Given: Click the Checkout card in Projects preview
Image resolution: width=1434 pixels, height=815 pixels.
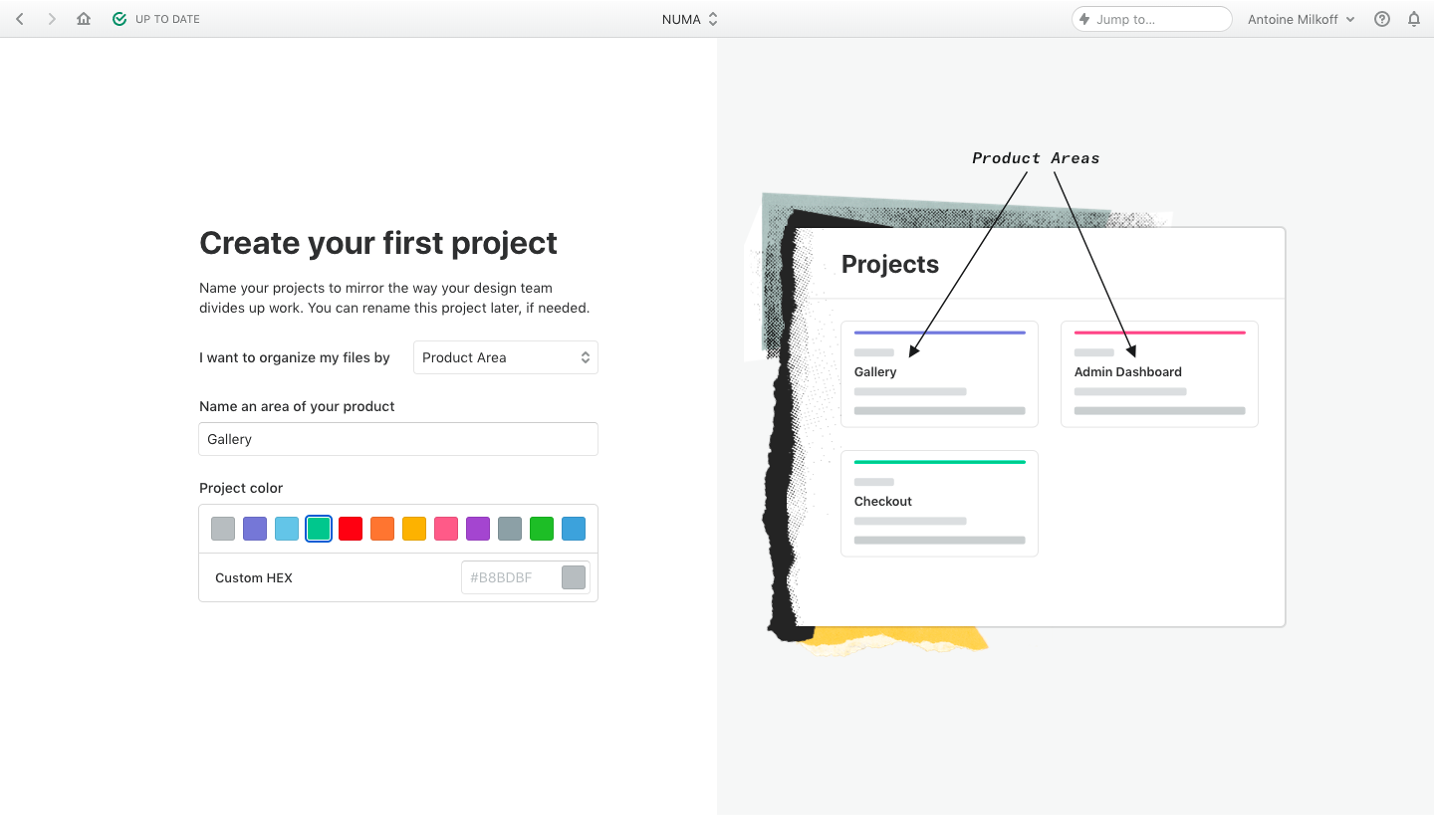Looking at the screenshot, I should 940,503.
